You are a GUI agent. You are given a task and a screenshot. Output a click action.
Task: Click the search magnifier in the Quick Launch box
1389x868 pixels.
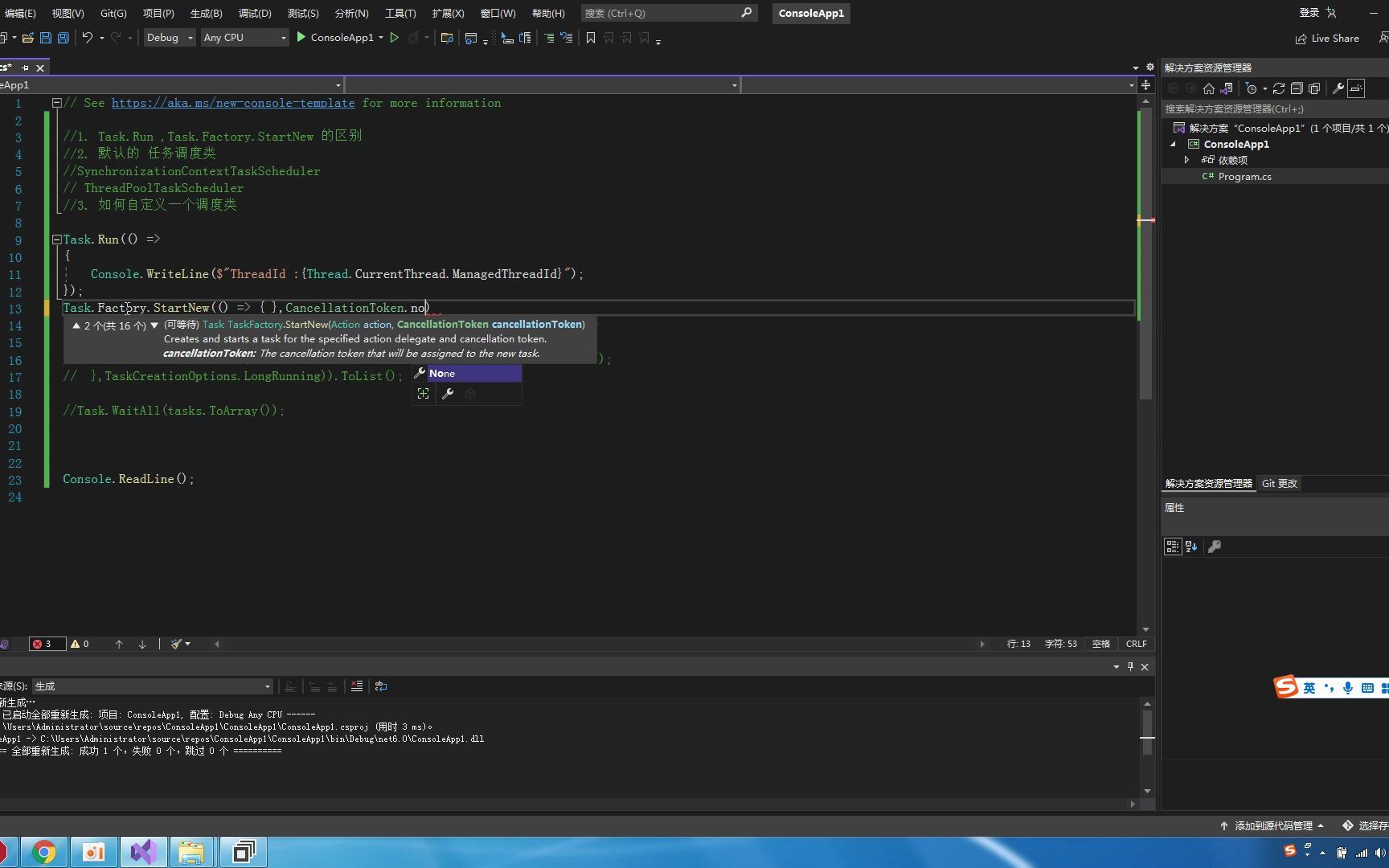tap(746, 13)
